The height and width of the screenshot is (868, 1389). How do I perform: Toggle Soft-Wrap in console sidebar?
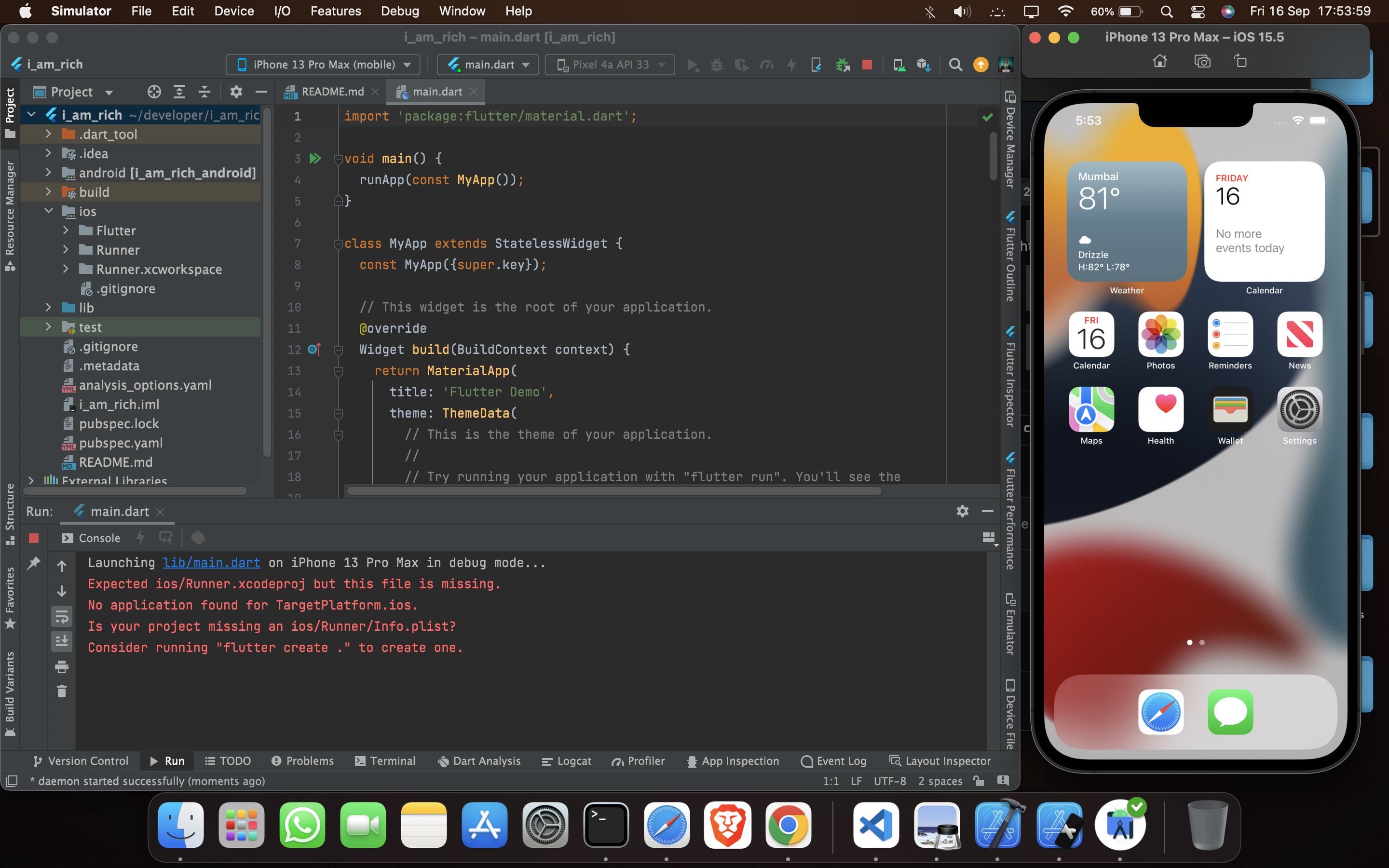62,617
